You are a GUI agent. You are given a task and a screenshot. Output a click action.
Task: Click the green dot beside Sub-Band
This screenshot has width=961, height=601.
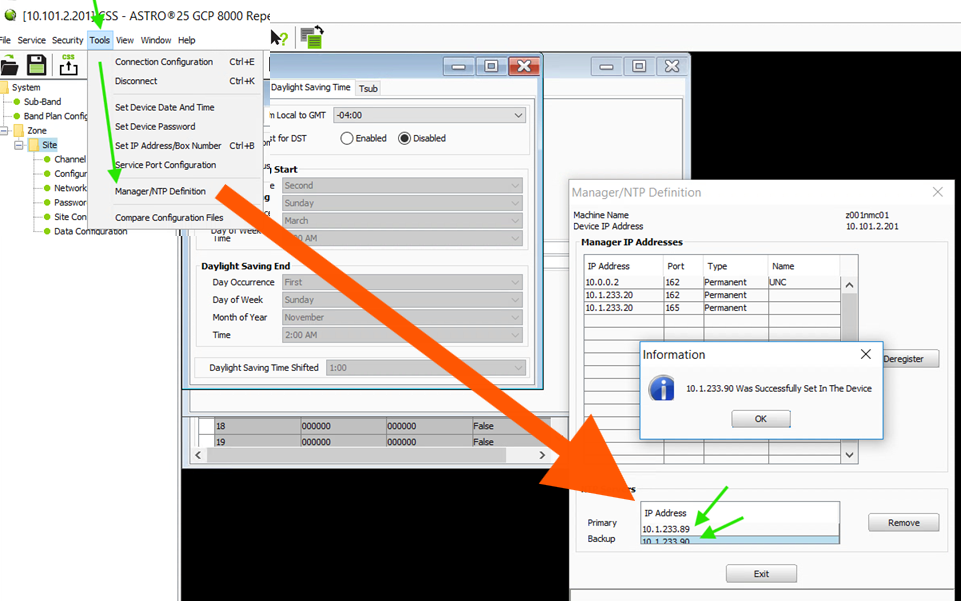coord(17,102)
